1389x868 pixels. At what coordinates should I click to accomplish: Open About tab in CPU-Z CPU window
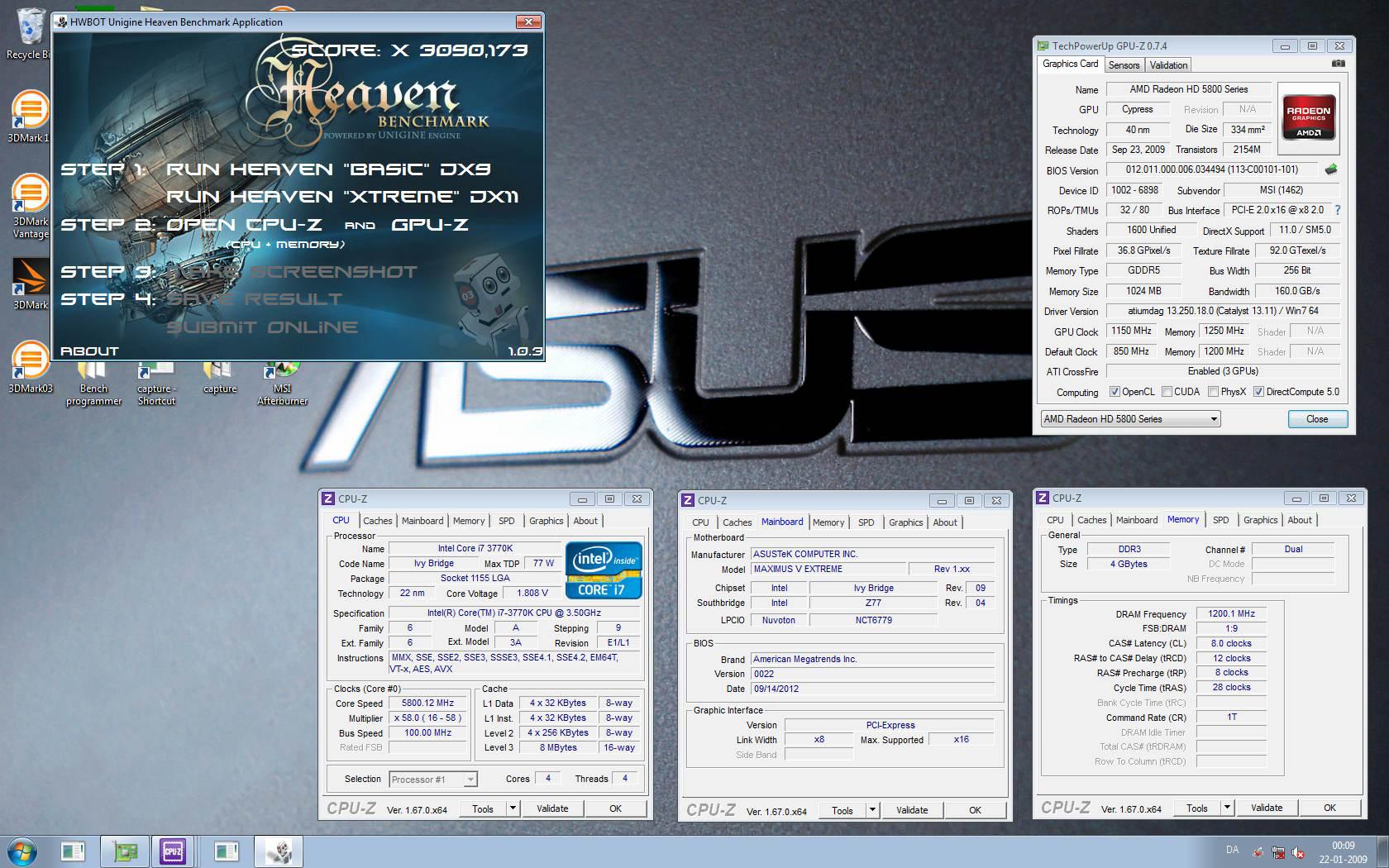[585, 521]
